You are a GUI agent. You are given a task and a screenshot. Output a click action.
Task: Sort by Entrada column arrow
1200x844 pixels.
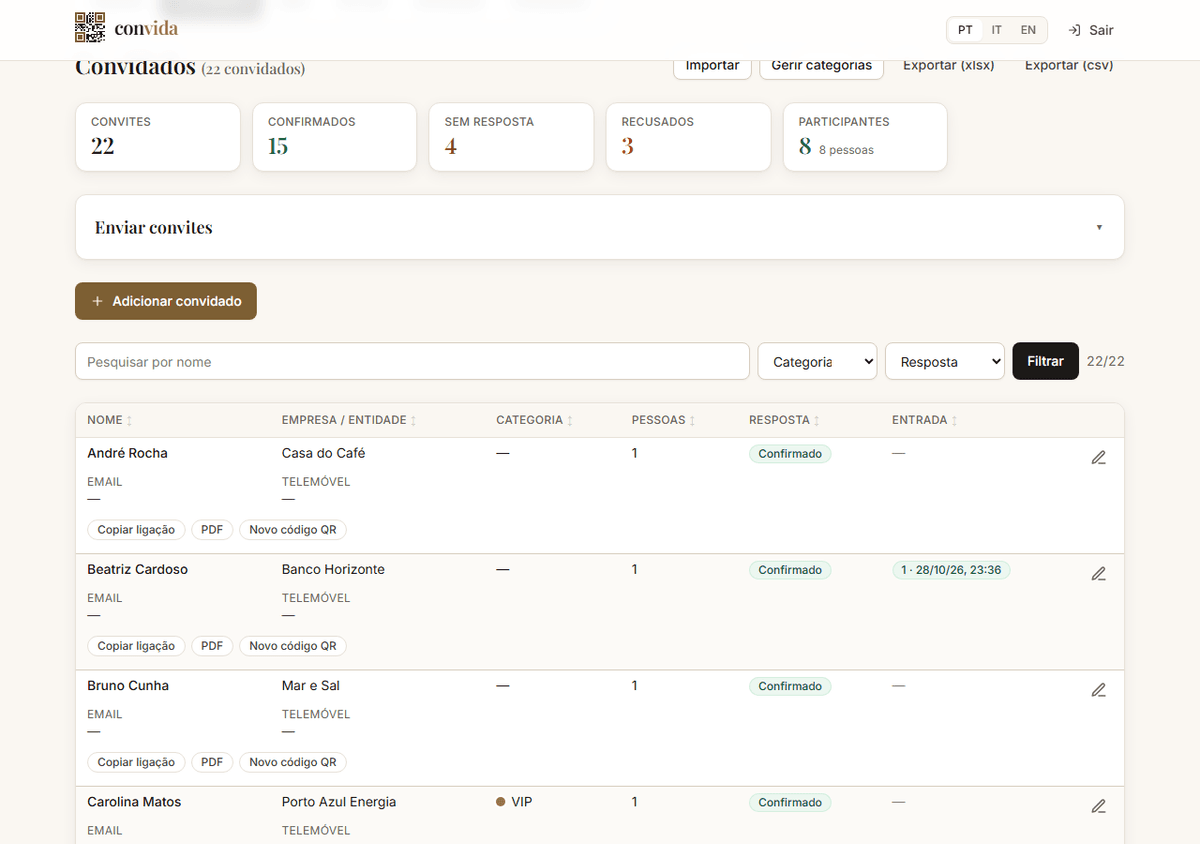pos(954,421)
